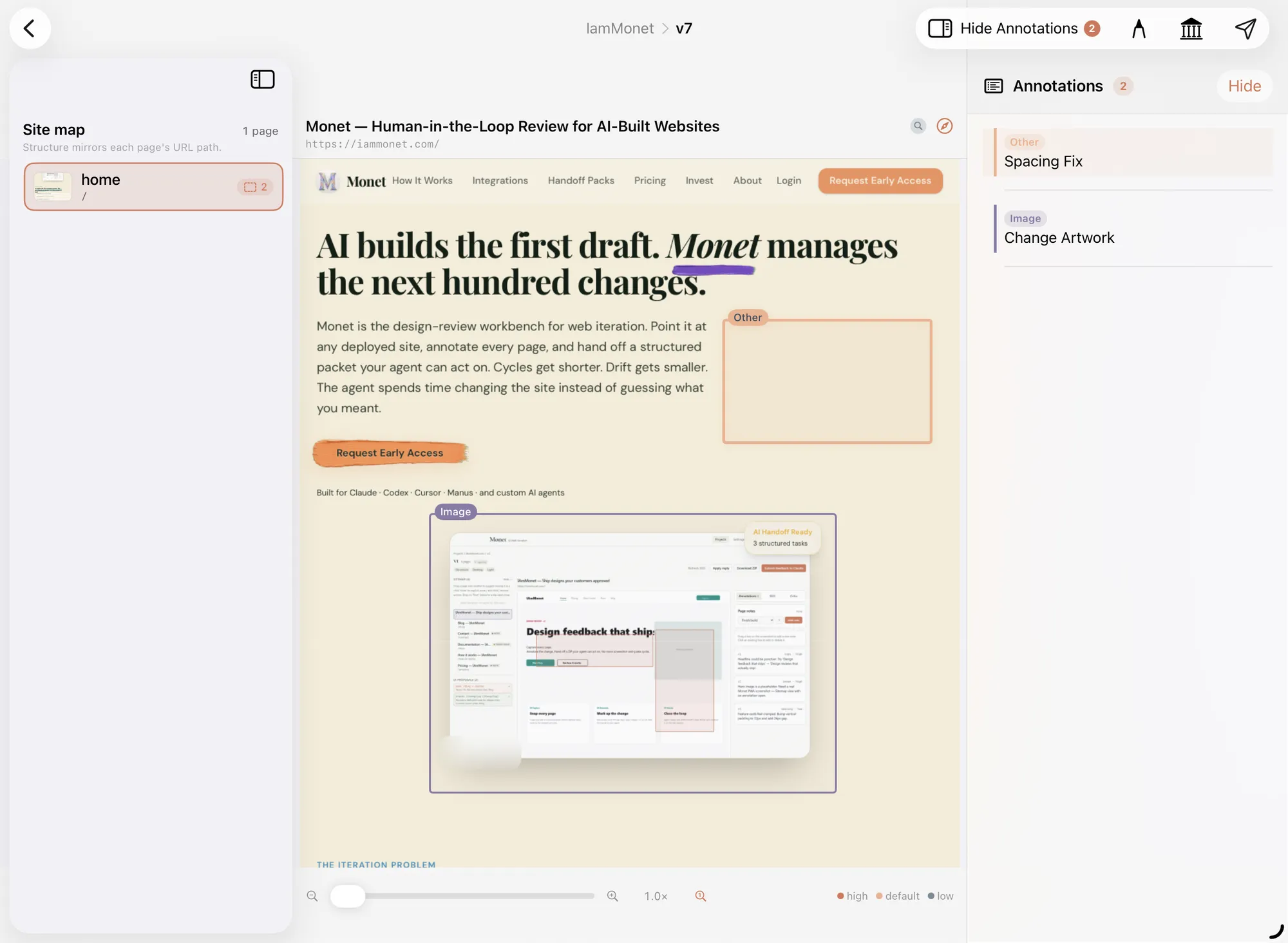Open the compass drawing tool icon
The height and width of the screenshot is (943, 1288).
click(x=1139, y=28)
